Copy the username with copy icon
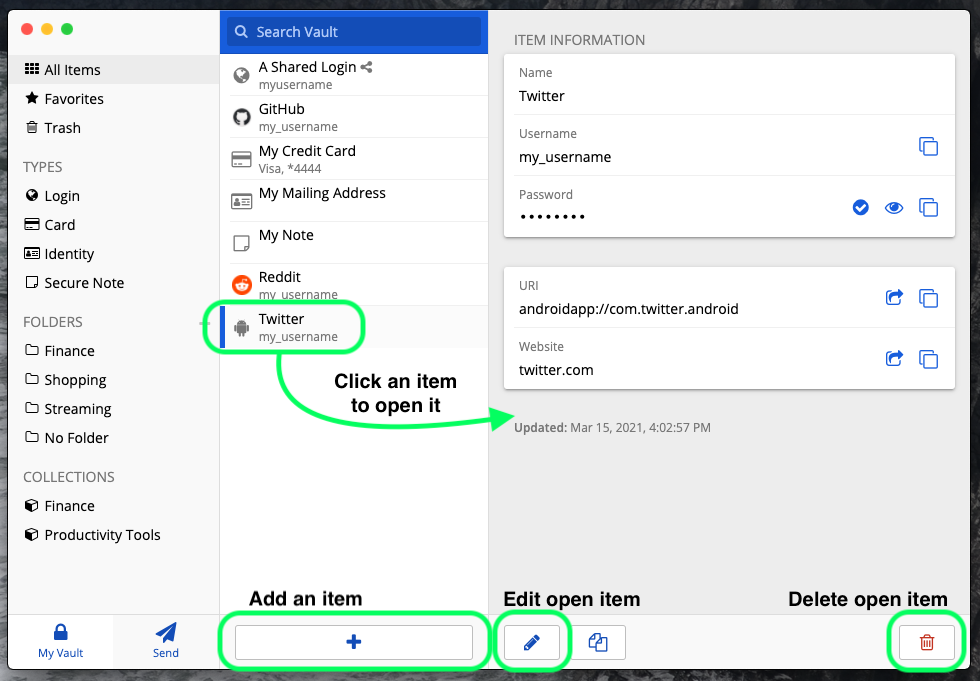 pyautogui.click(x=928, y=146)
